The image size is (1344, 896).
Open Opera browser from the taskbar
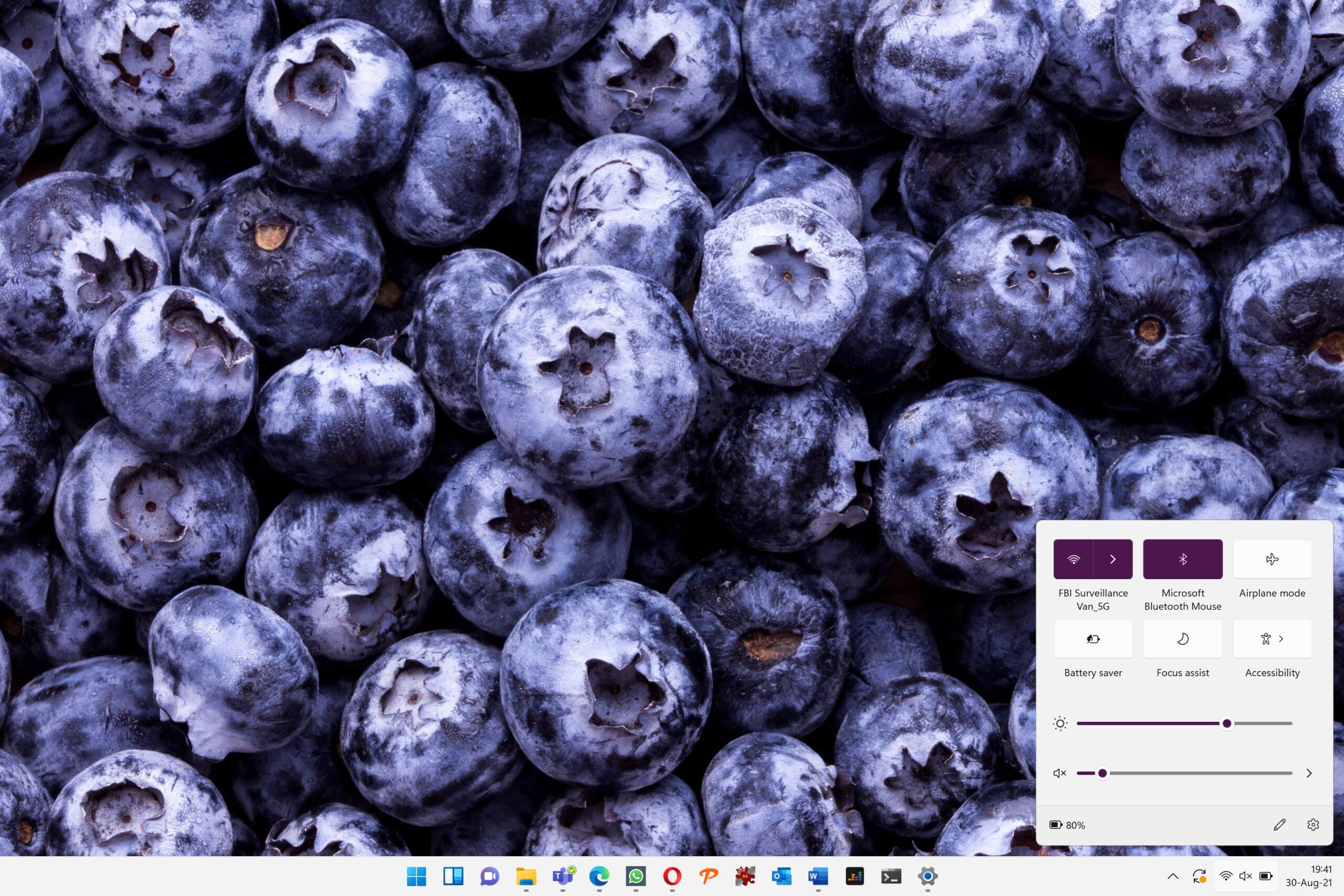[672, 876]
